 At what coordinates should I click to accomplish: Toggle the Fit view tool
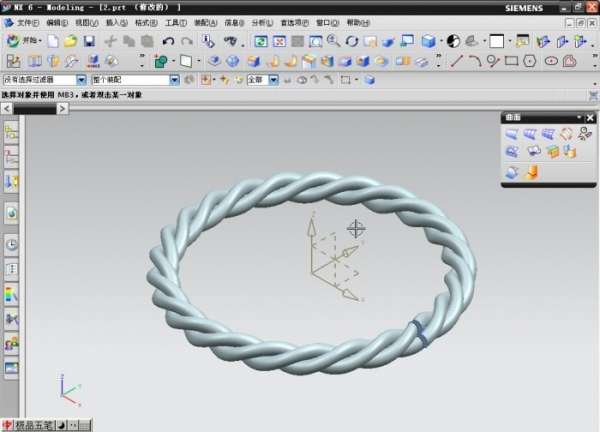pos(260,41)
